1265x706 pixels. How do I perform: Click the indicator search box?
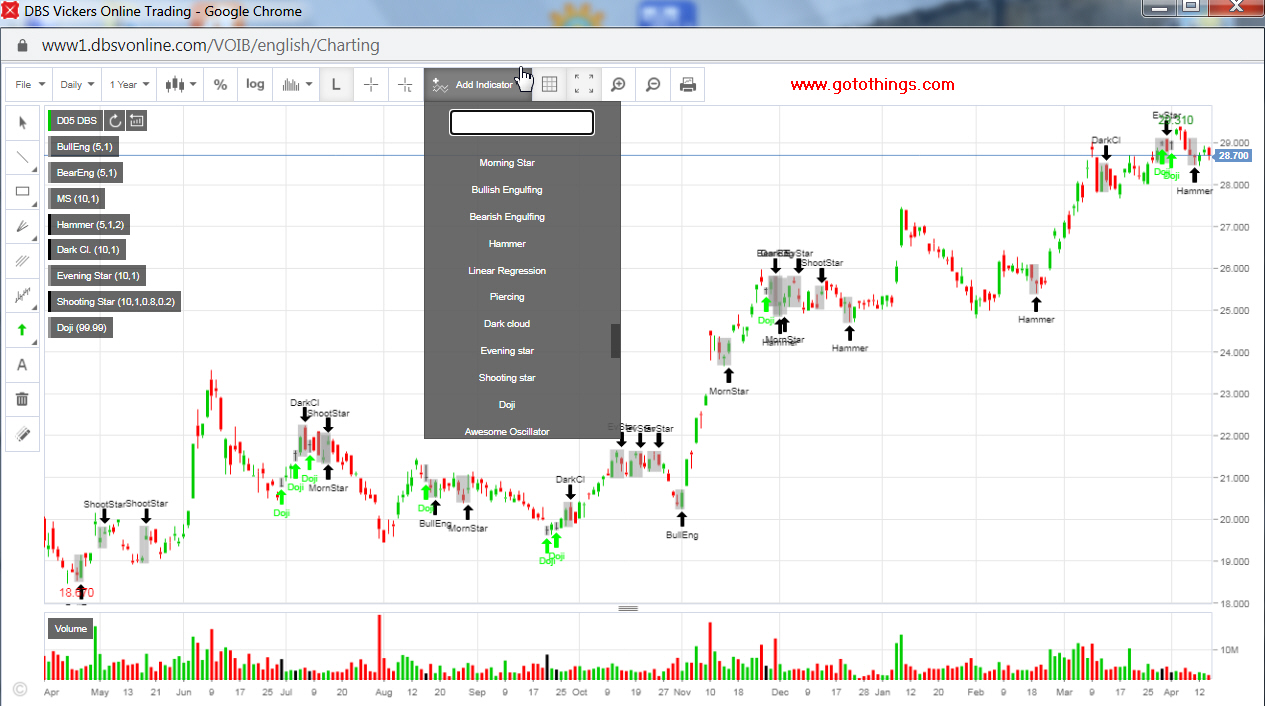tap(522, 123)
